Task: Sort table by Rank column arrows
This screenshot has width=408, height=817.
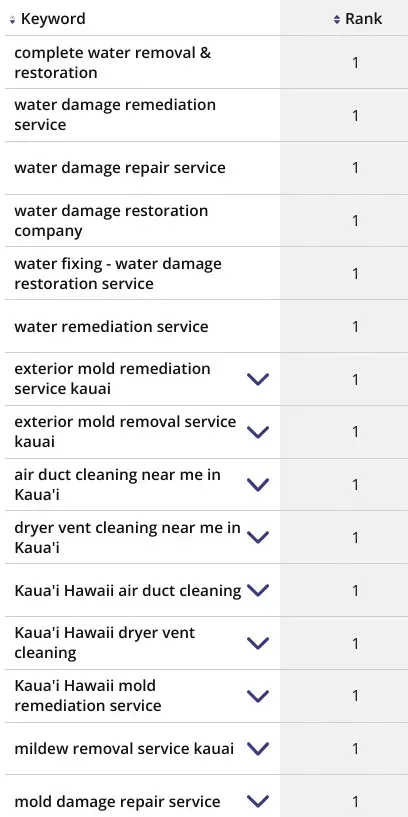Action: coord(337,20)
